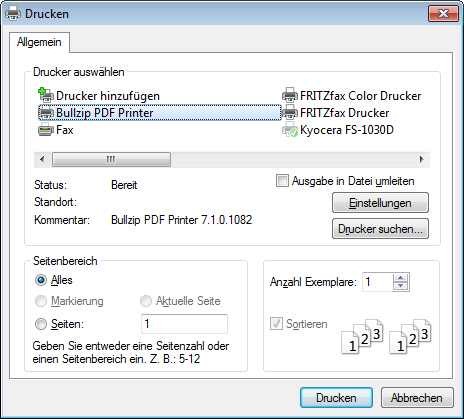Pick the FRITZfax Drucker icon
Viewport: 464px width, 419px height.
click(x=290, y=113)
